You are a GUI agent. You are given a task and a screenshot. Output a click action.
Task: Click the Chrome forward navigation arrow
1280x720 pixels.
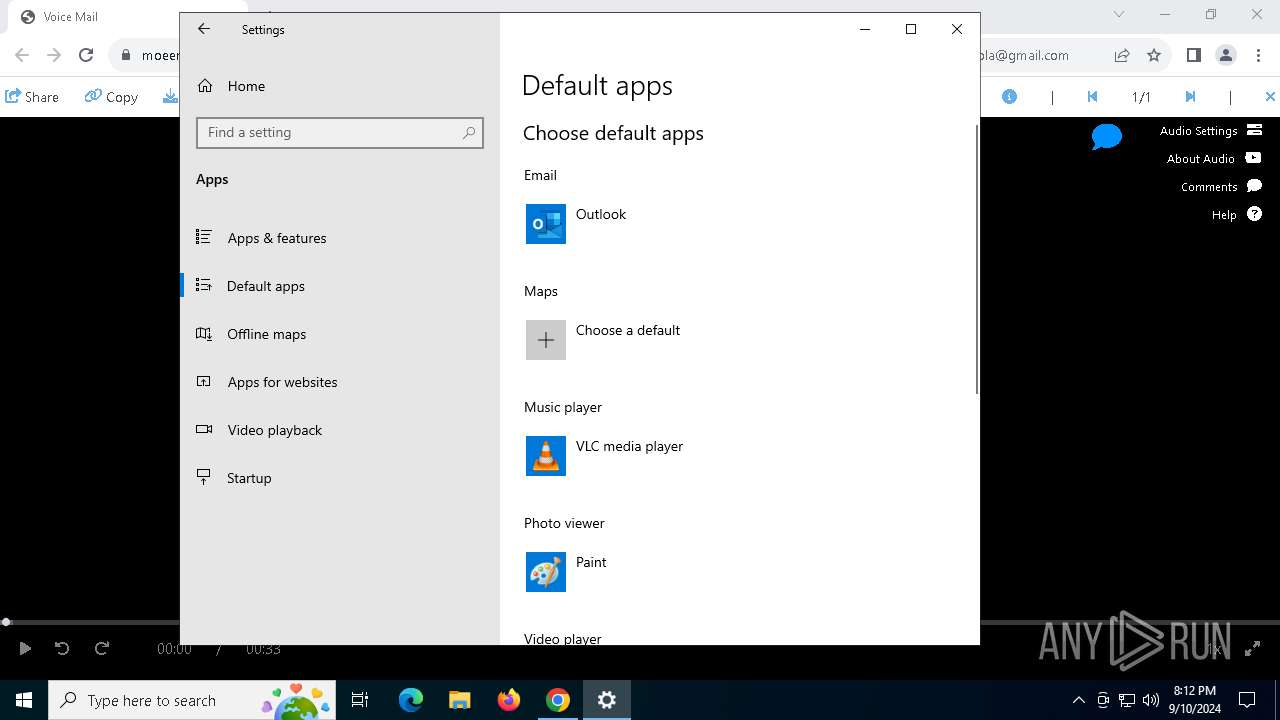click(54, 56)
